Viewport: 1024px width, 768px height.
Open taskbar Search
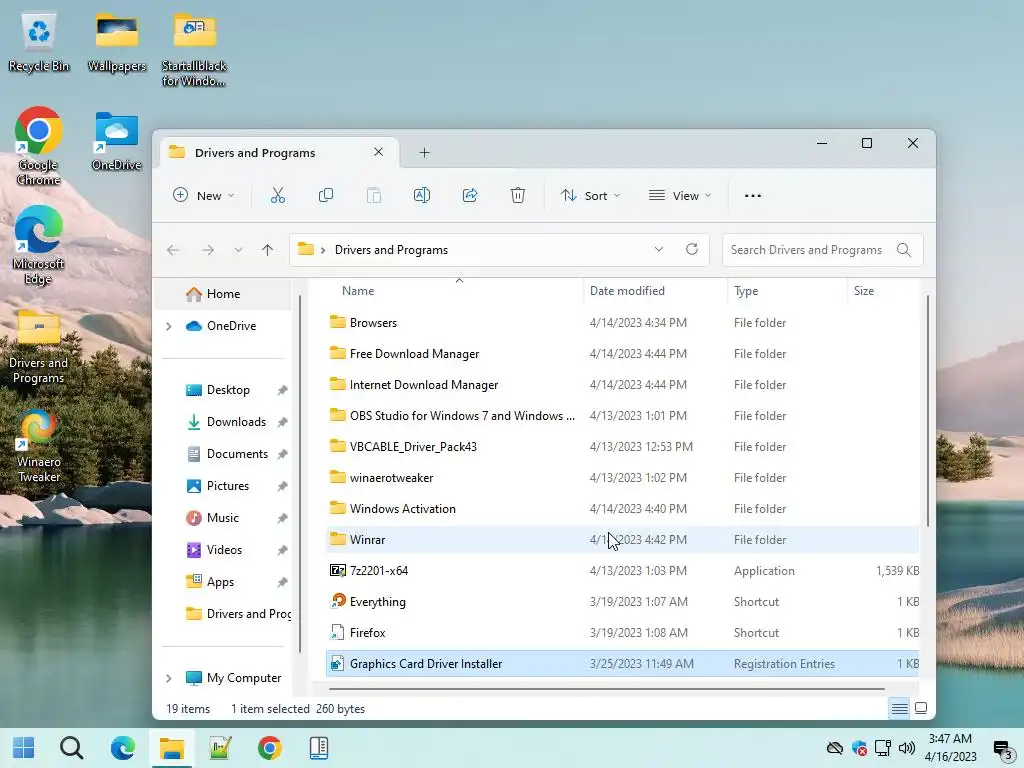[x=72, y=748]
